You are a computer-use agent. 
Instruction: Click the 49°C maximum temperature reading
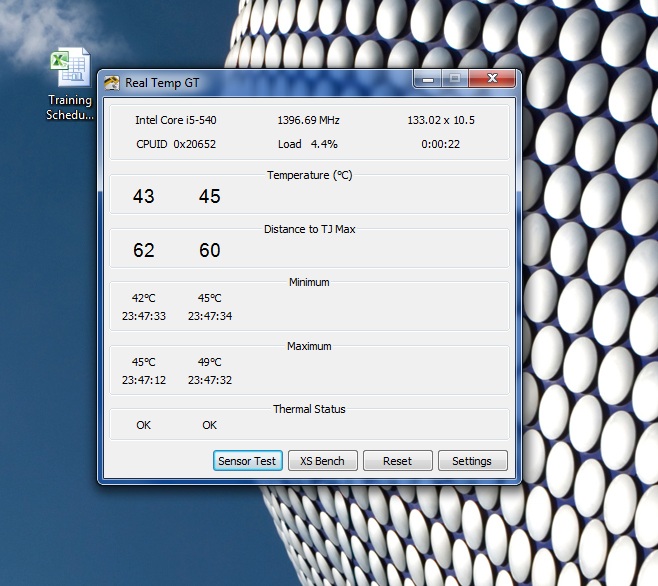coord(209,362)
